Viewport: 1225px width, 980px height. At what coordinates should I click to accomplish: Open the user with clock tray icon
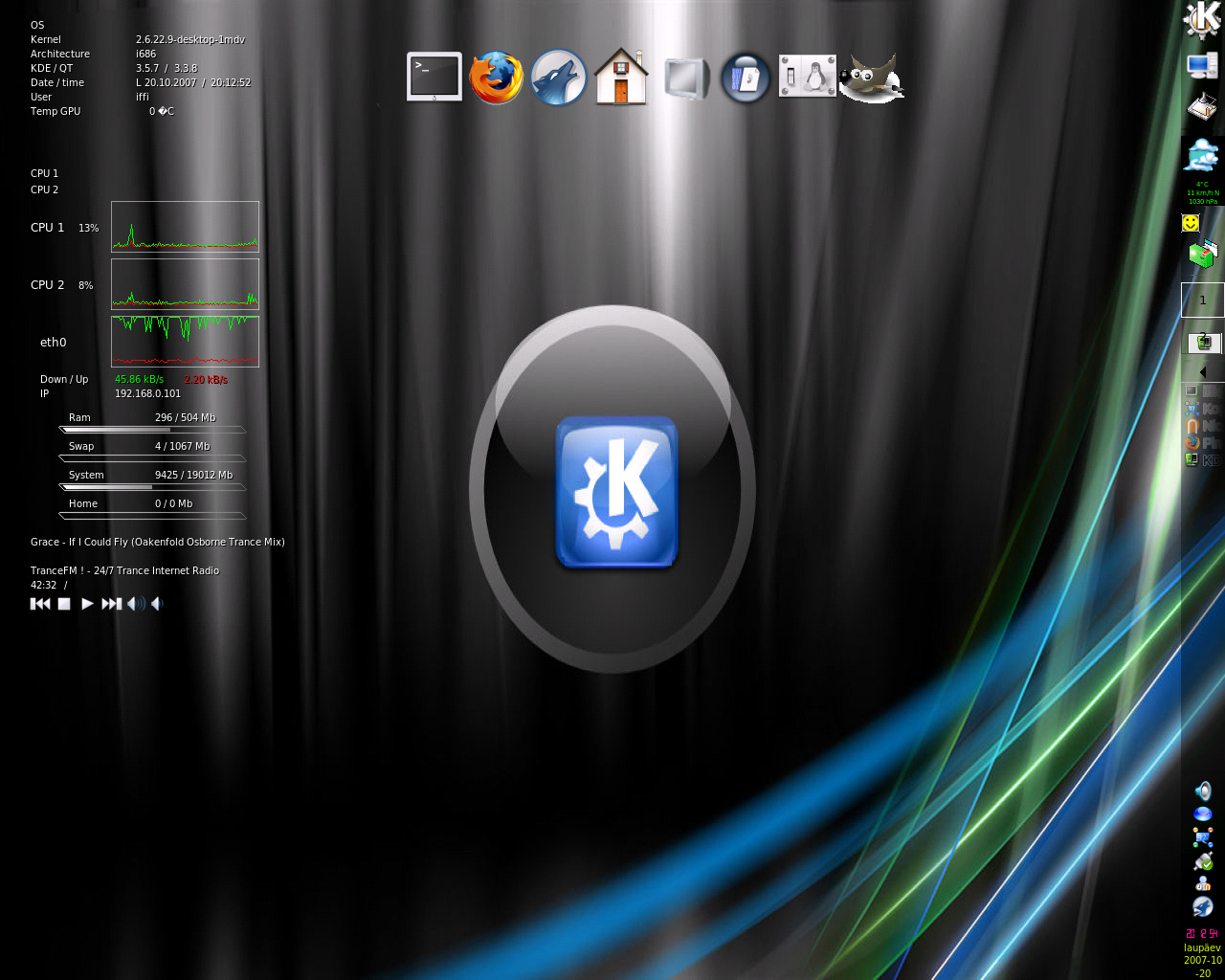1203,883
